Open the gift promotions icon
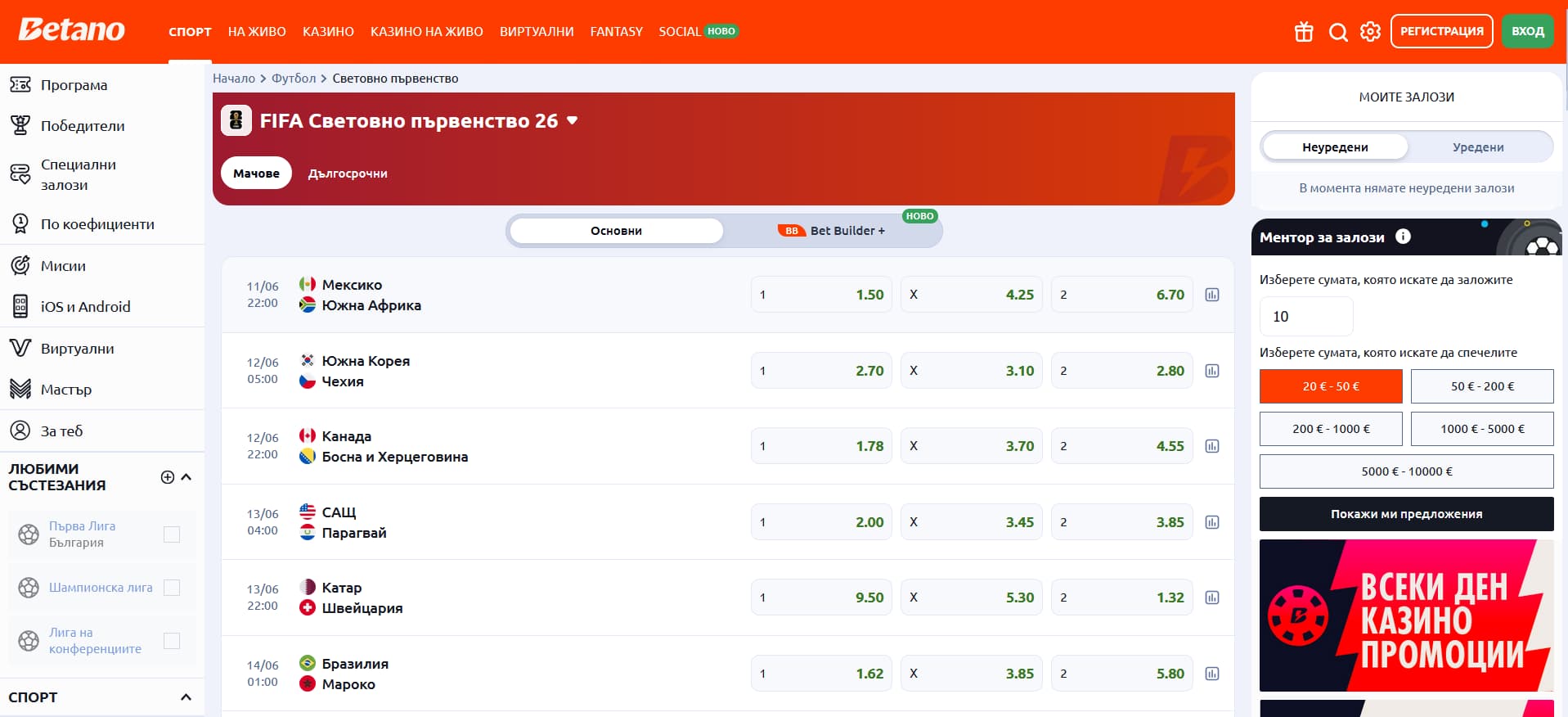 pos(1304,32)
